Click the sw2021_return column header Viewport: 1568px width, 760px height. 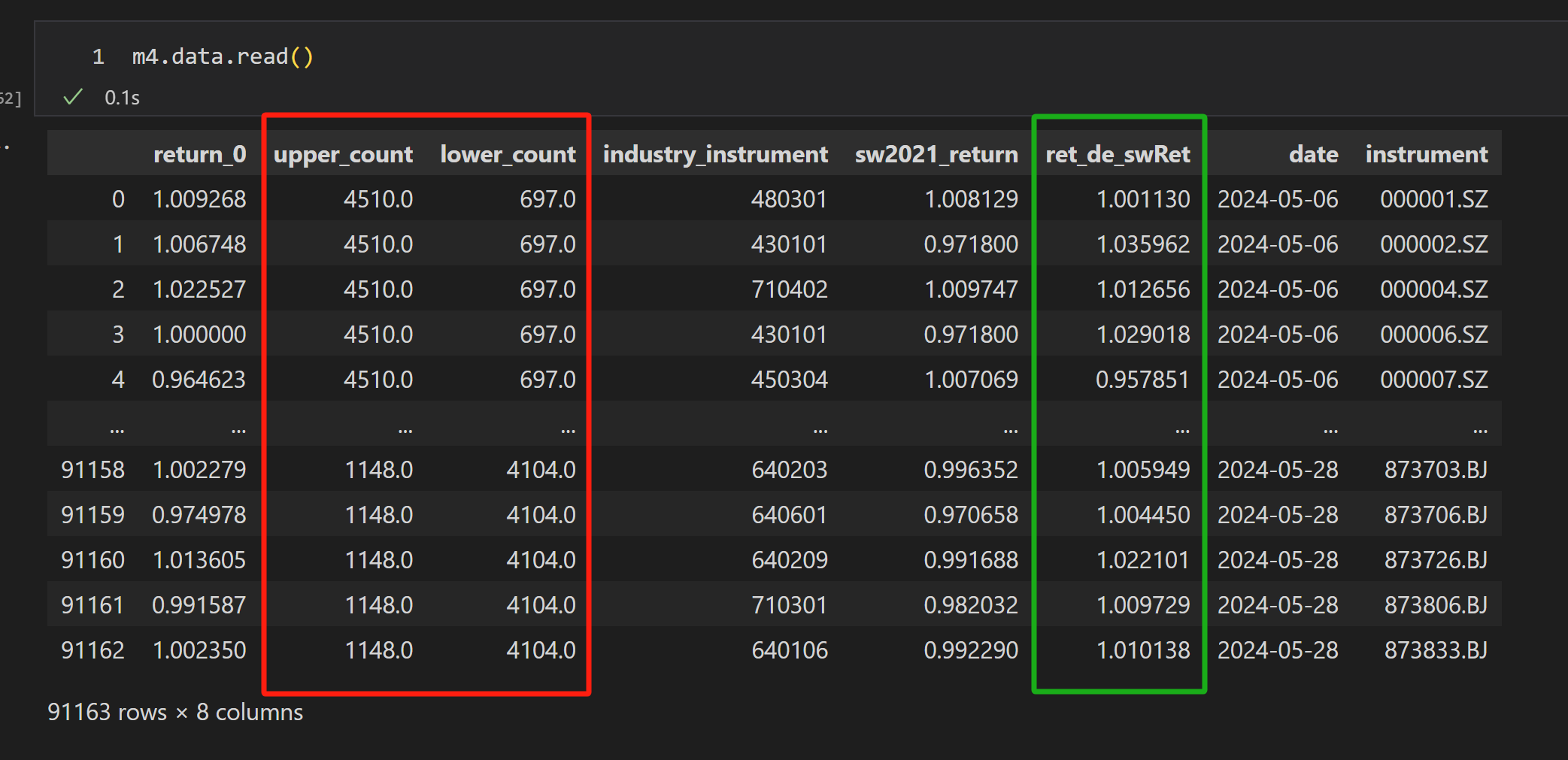(x=936, y=154)
